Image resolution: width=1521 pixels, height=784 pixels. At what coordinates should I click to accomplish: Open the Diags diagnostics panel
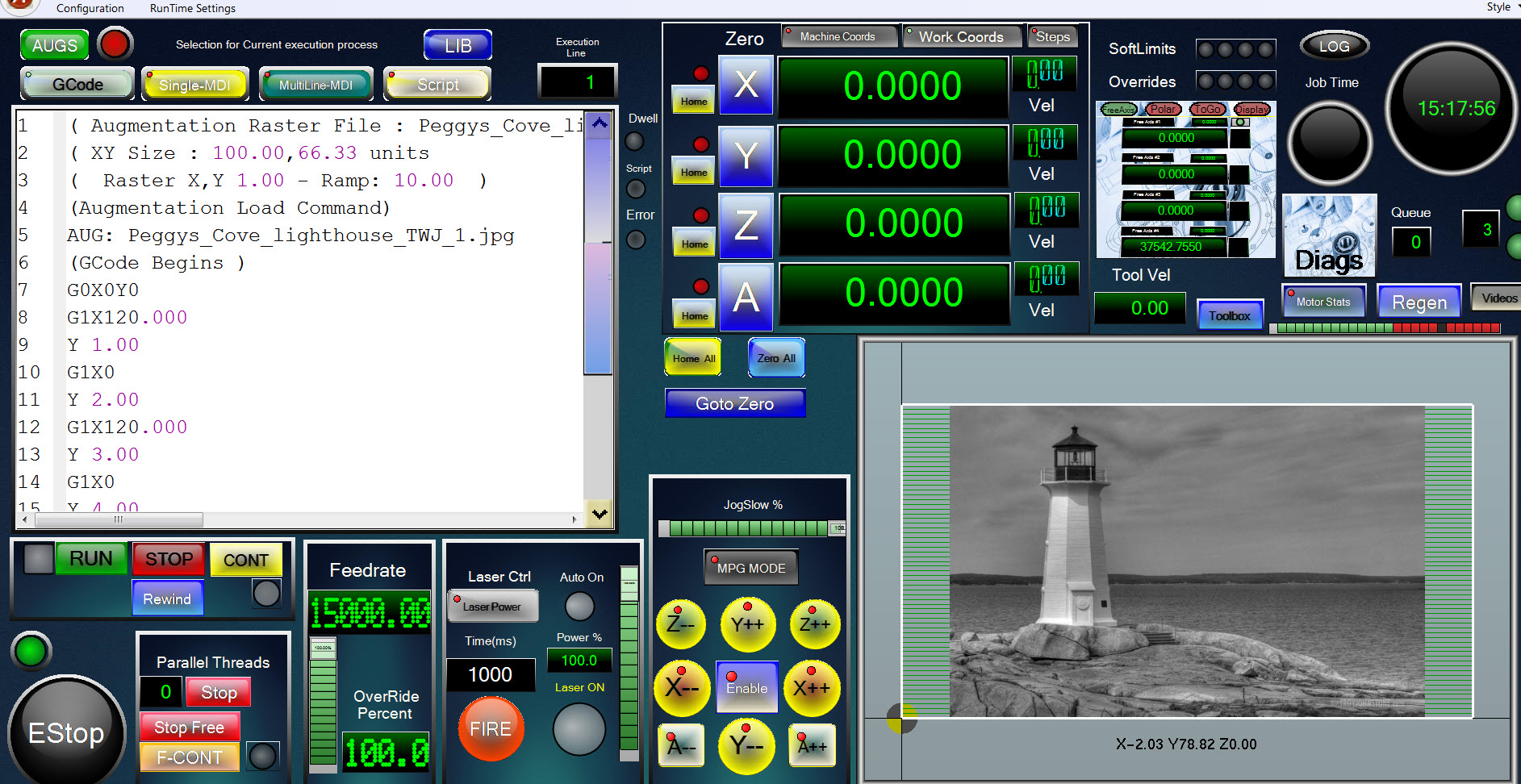coord(1328,236)
